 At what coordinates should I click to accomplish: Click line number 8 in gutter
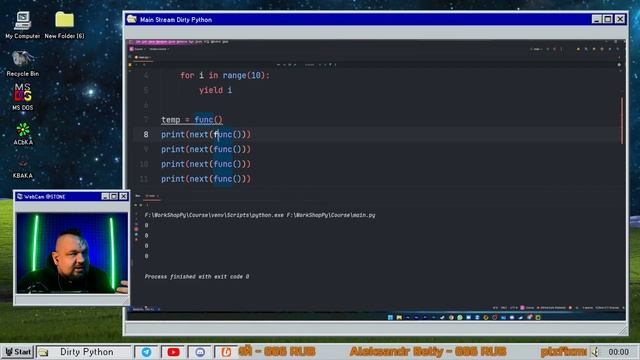tap(146, 134)
